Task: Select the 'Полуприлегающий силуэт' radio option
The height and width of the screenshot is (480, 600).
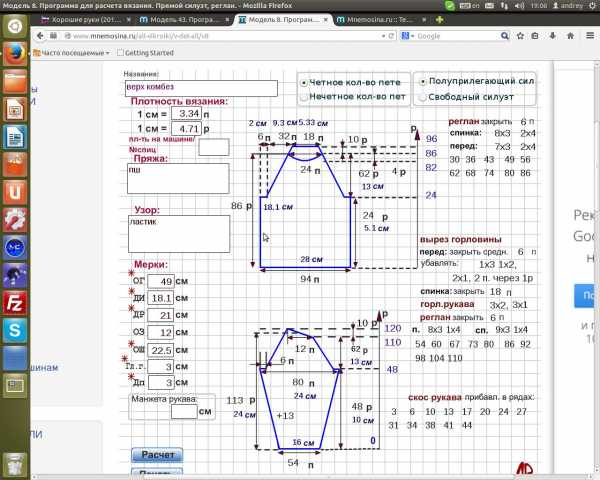Action: pos(420,79)
